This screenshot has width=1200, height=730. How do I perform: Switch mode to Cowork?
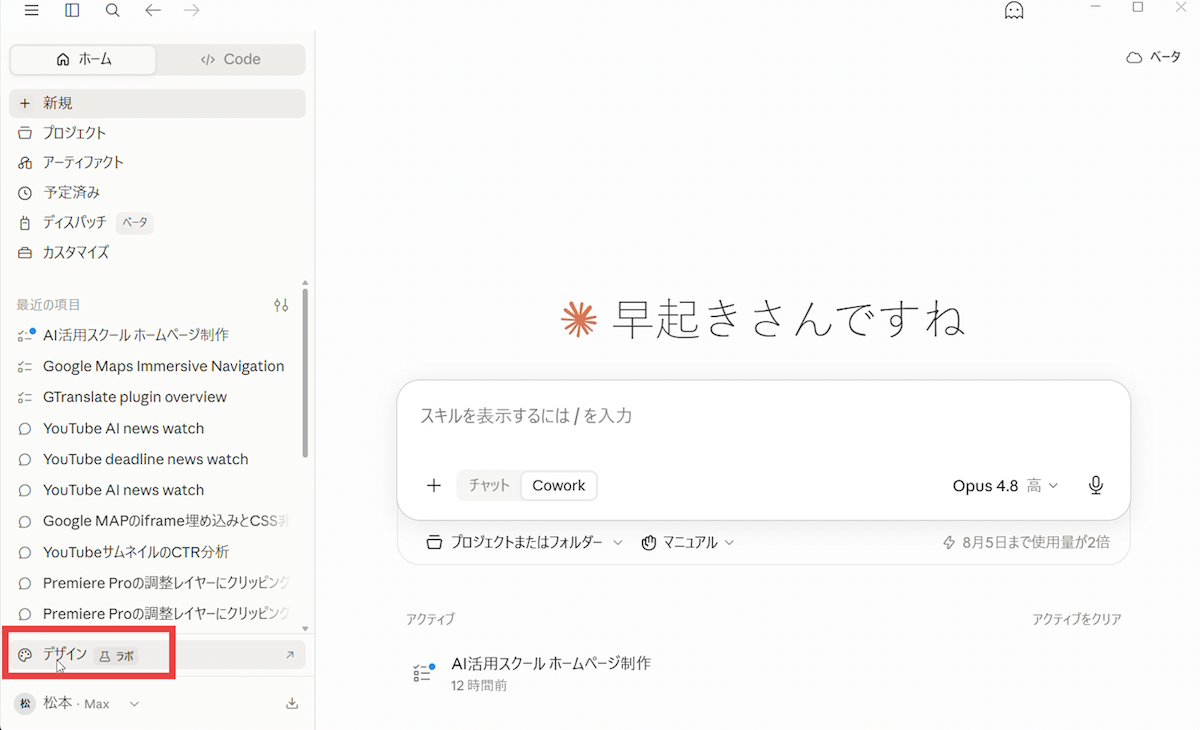(x=559, y=486)
